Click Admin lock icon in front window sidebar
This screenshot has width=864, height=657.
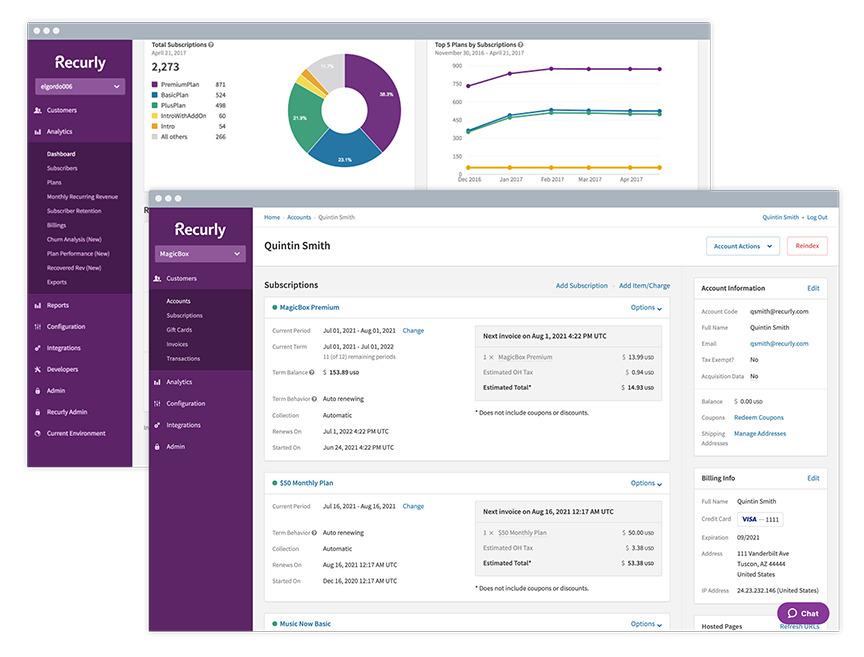pyautogui.click(x=157, y=447)
